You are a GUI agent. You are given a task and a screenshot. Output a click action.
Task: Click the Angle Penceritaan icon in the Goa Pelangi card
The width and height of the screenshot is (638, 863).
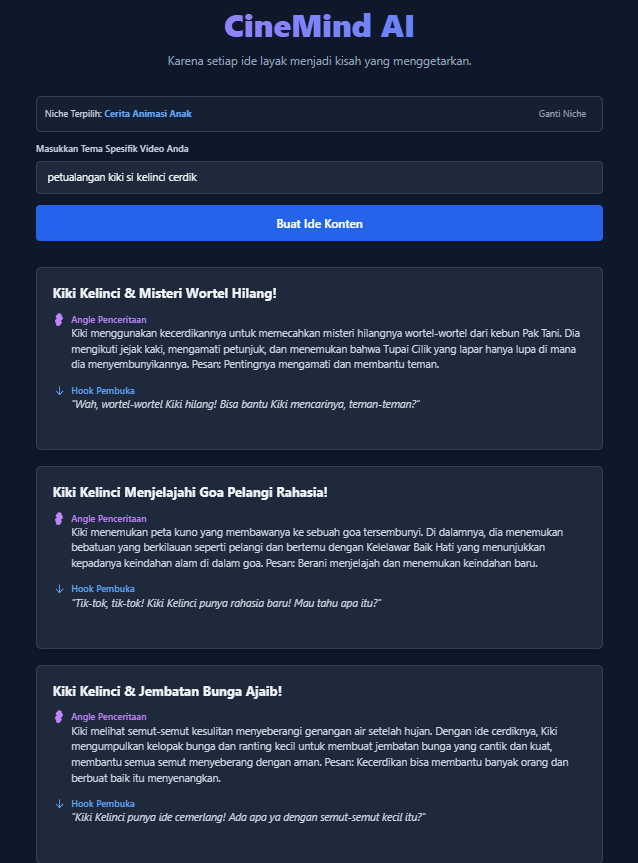coord(59,518)
